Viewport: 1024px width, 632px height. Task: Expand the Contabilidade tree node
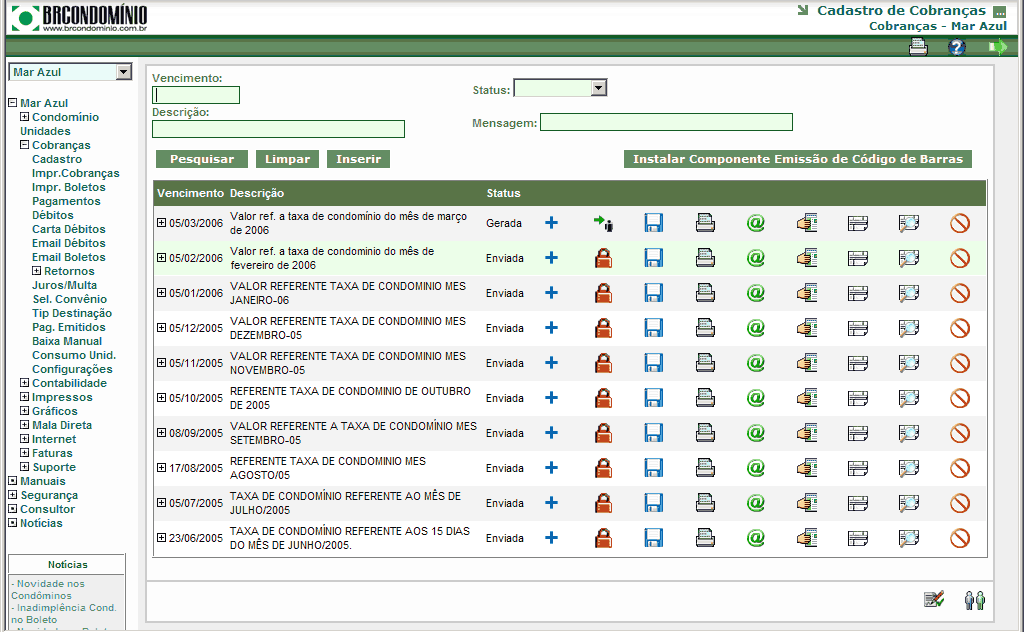click(24, 383)
